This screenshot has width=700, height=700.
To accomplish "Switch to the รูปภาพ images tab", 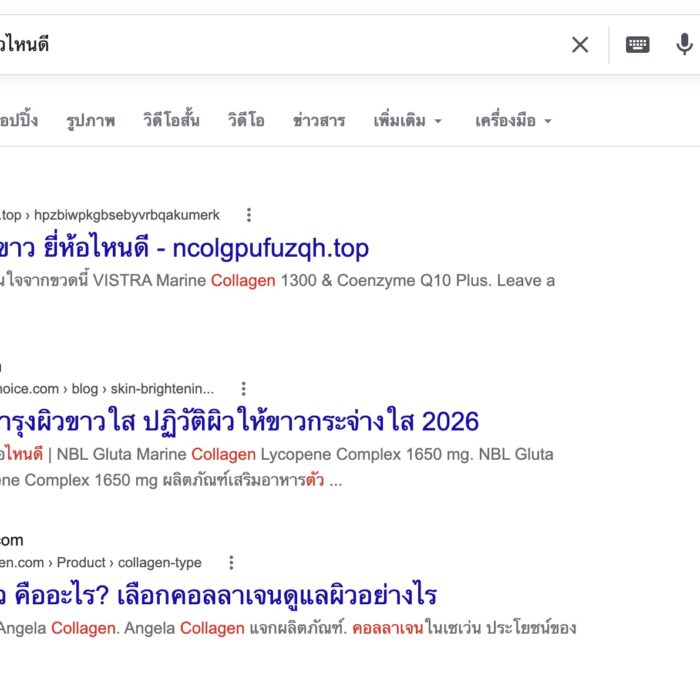I will (91, 121).
